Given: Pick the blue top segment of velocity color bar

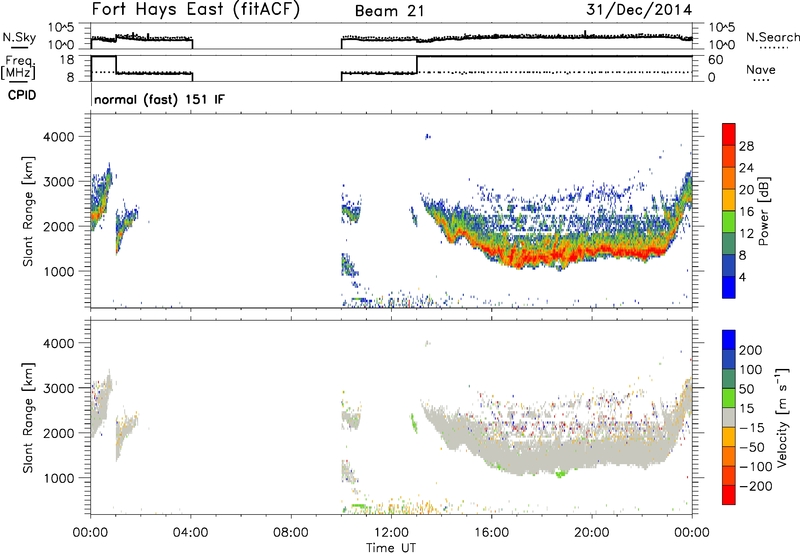Looking at the screenshot, I should tap(729, 340).
